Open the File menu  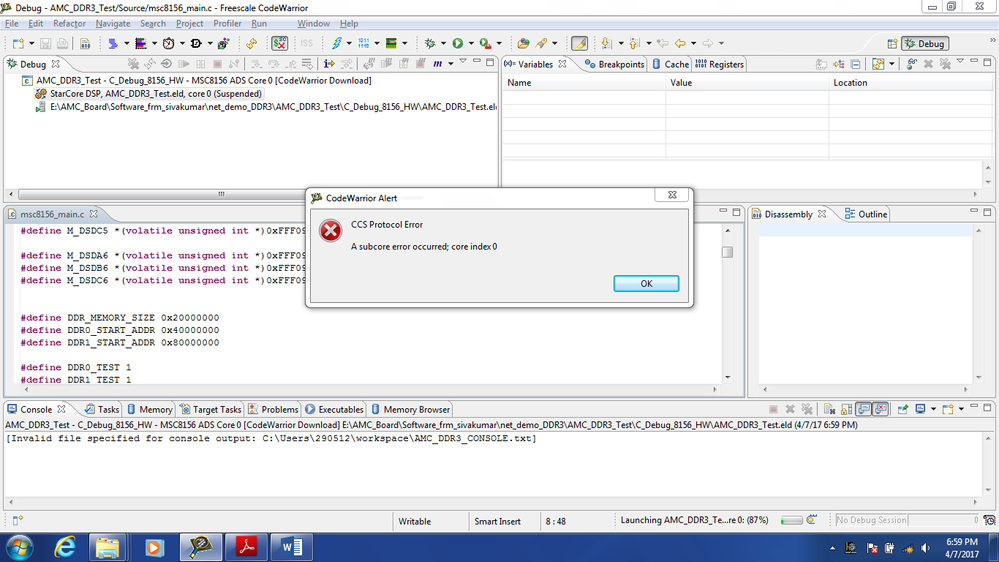point(11,24)
